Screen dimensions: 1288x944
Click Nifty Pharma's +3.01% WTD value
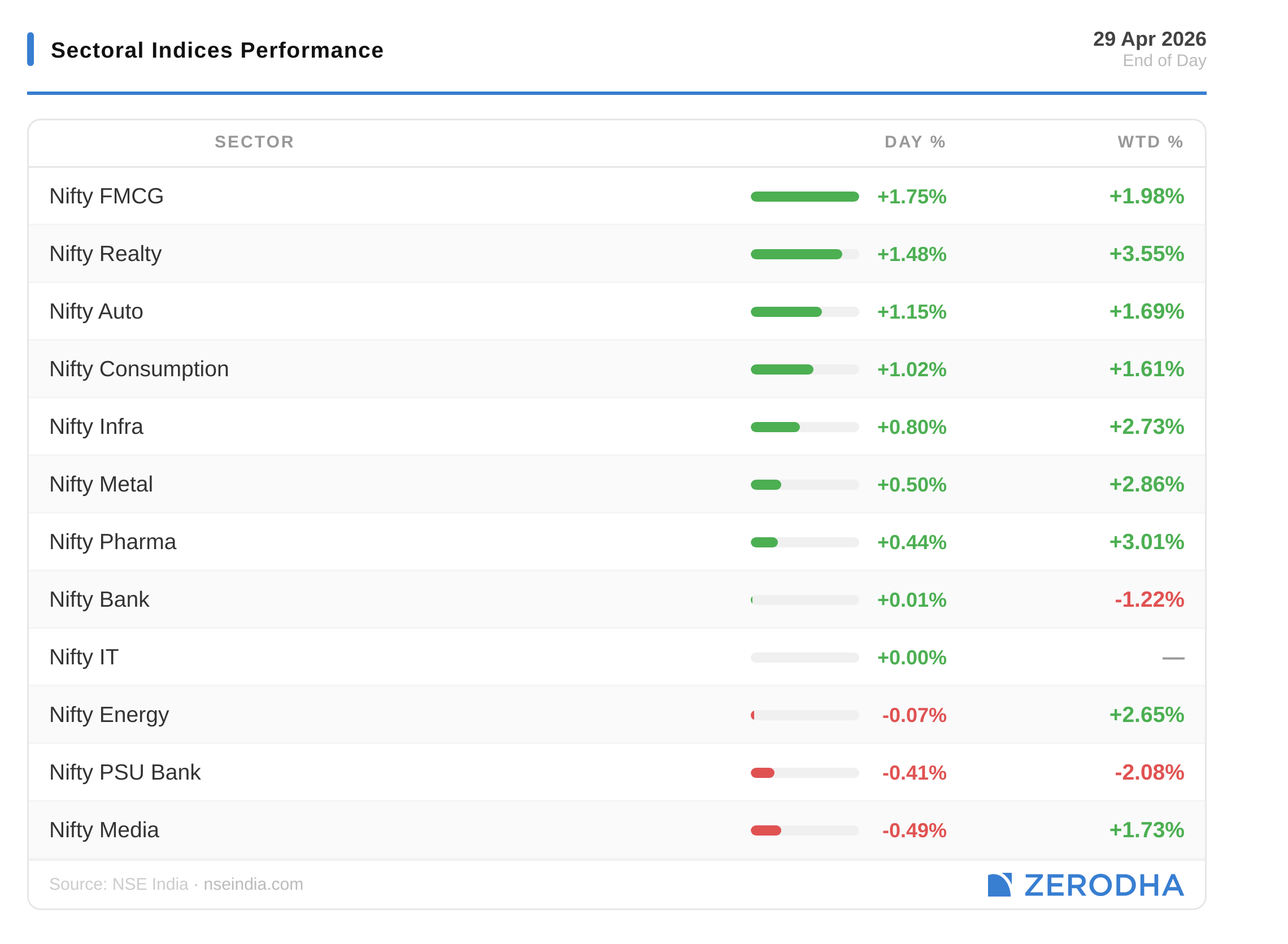(1146, 542)
